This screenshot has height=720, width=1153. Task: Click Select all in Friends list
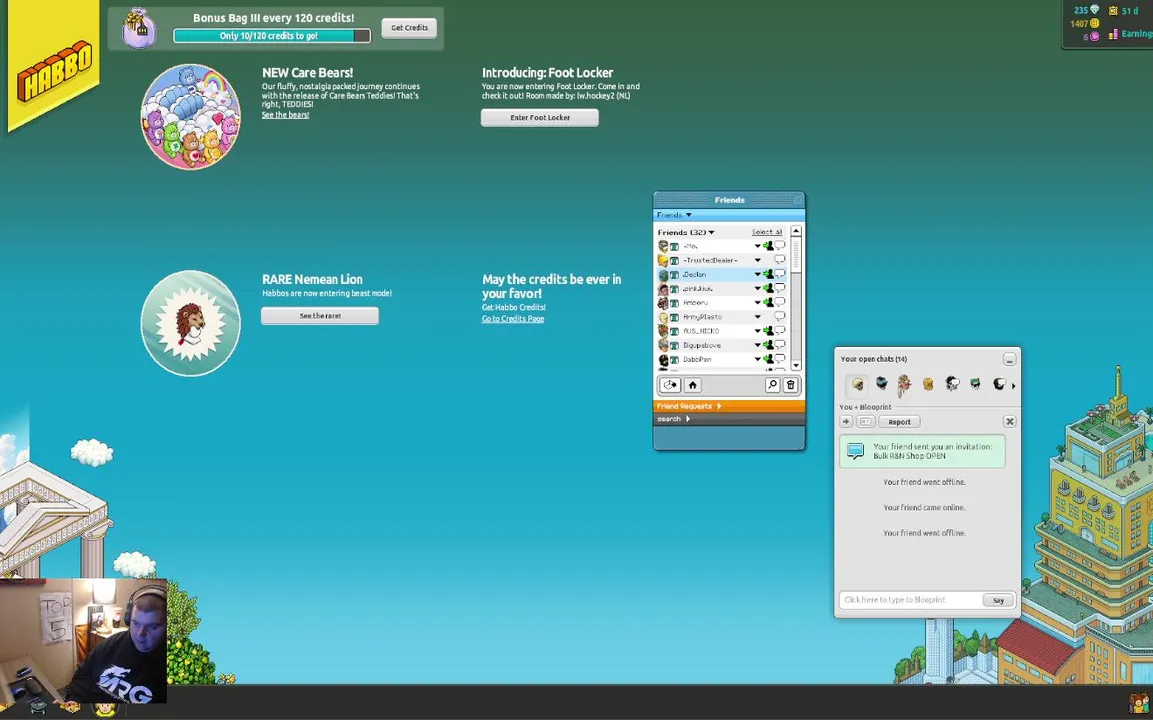click(767, 232)
